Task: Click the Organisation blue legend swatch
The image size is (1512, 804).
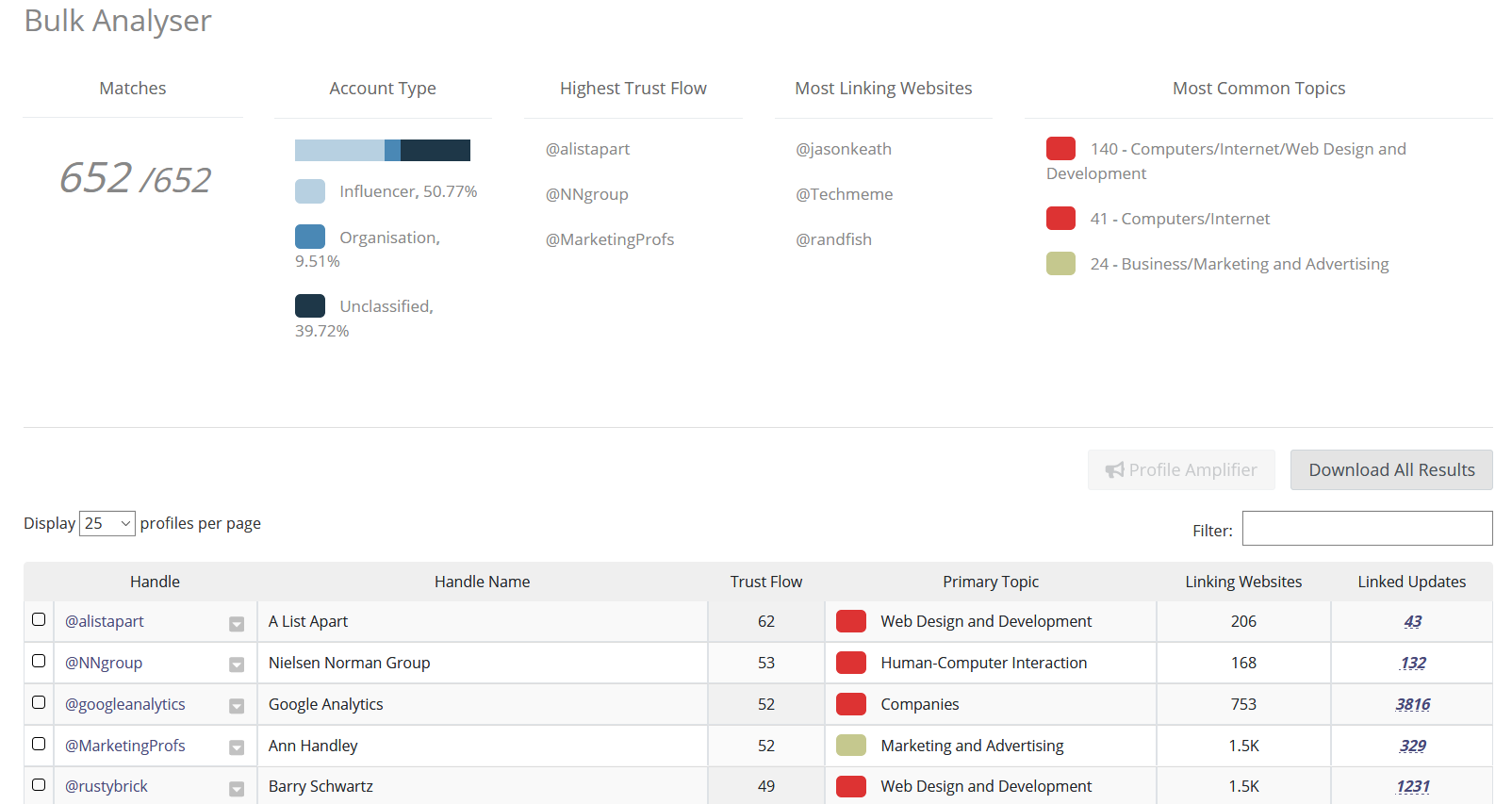Action: pyautogui.click(x=310, y=237)
